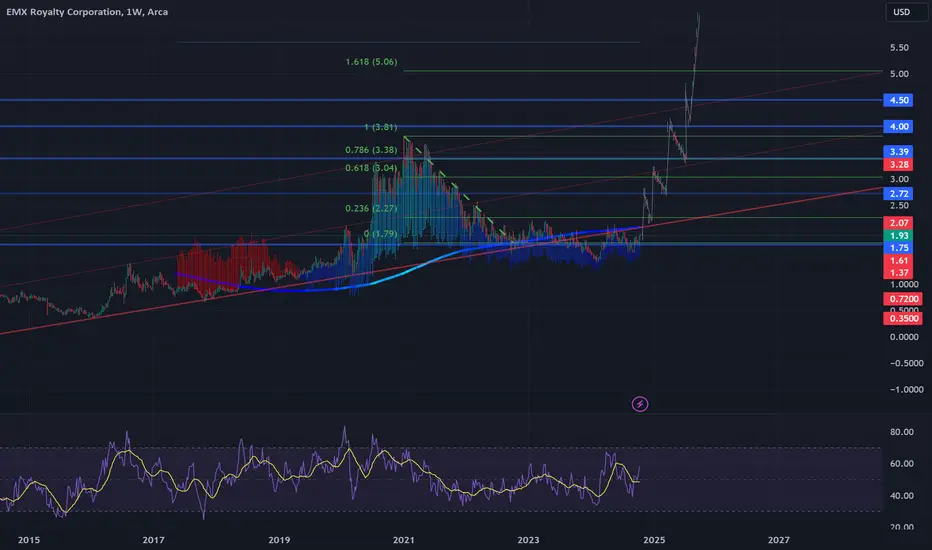Click the 40.00 RSI axis value
Viewport: 932px width, 550px height.
tap(902, 495)
